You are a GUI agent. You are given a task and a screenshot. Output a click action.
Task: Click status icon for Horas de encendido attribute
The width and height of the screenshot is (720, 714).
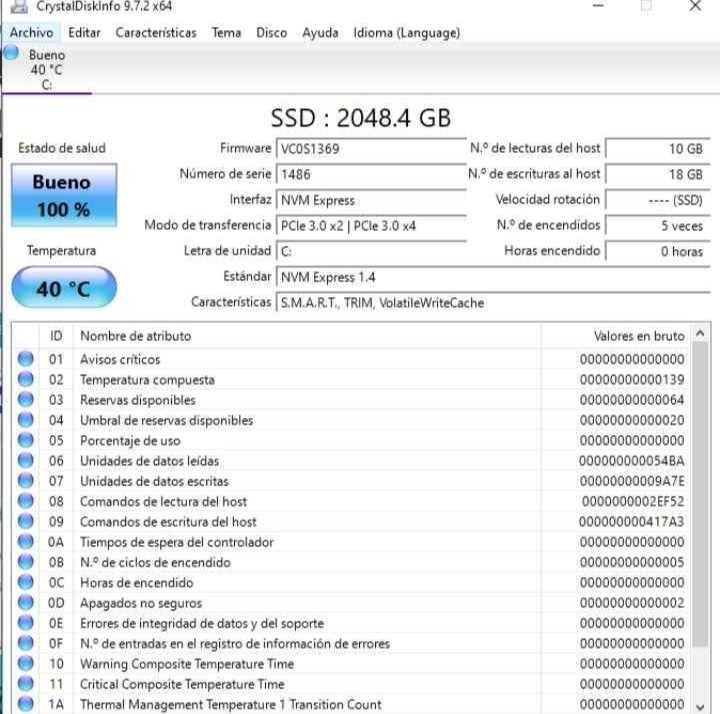pos(26,583)
